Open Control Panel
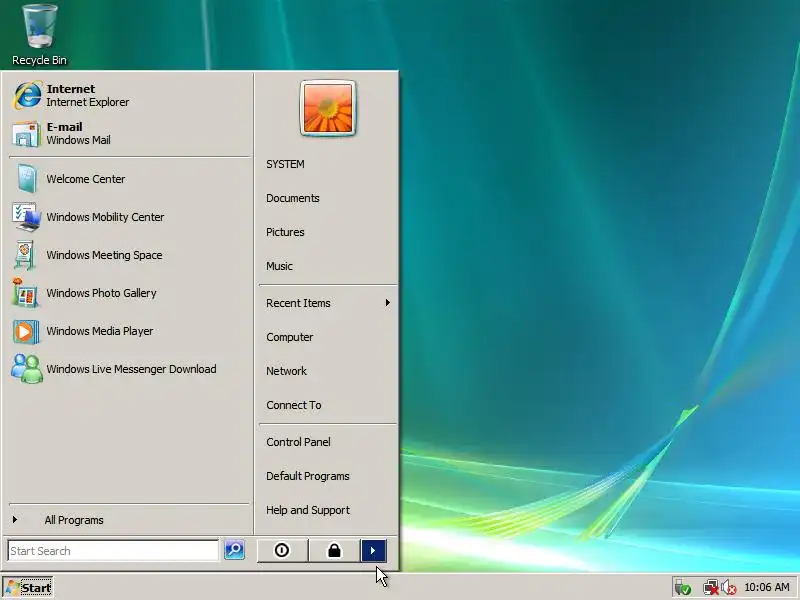800x600 pixels. (x=298, y=442)
